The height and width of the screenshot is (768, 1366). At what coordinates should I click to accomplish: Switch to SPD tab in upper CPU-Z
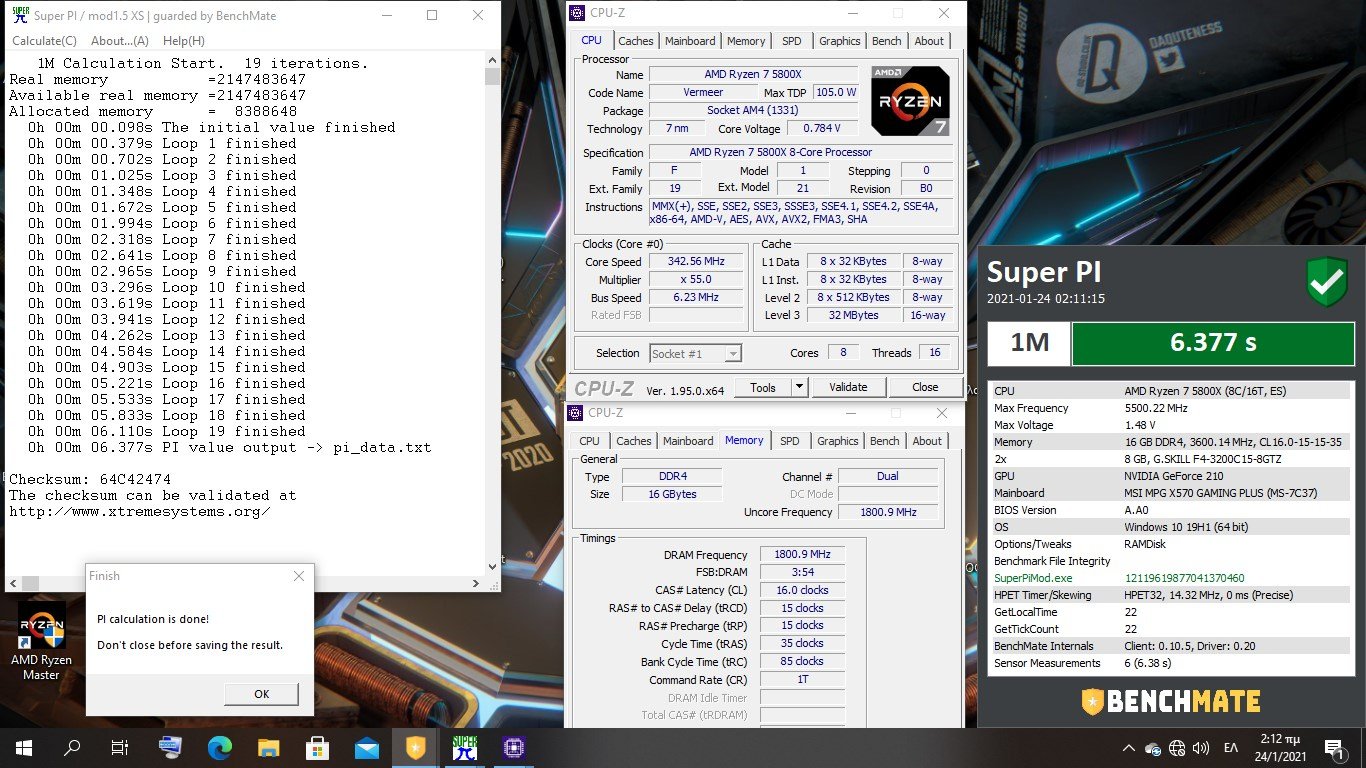[791, 41]
